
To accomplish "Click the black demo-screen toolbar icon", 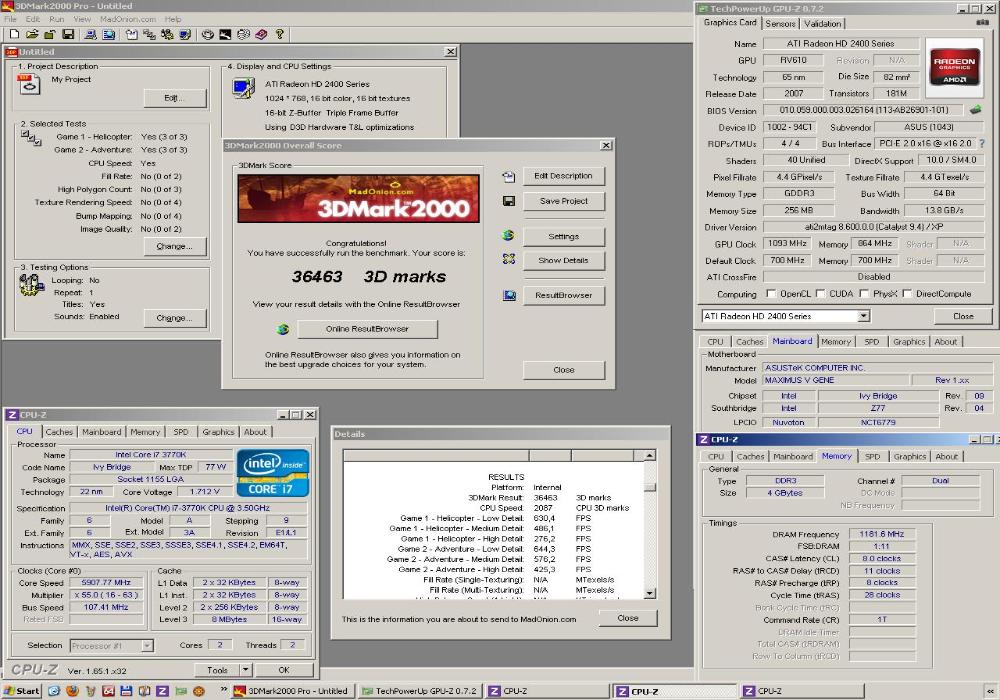I will coord(225,34).
